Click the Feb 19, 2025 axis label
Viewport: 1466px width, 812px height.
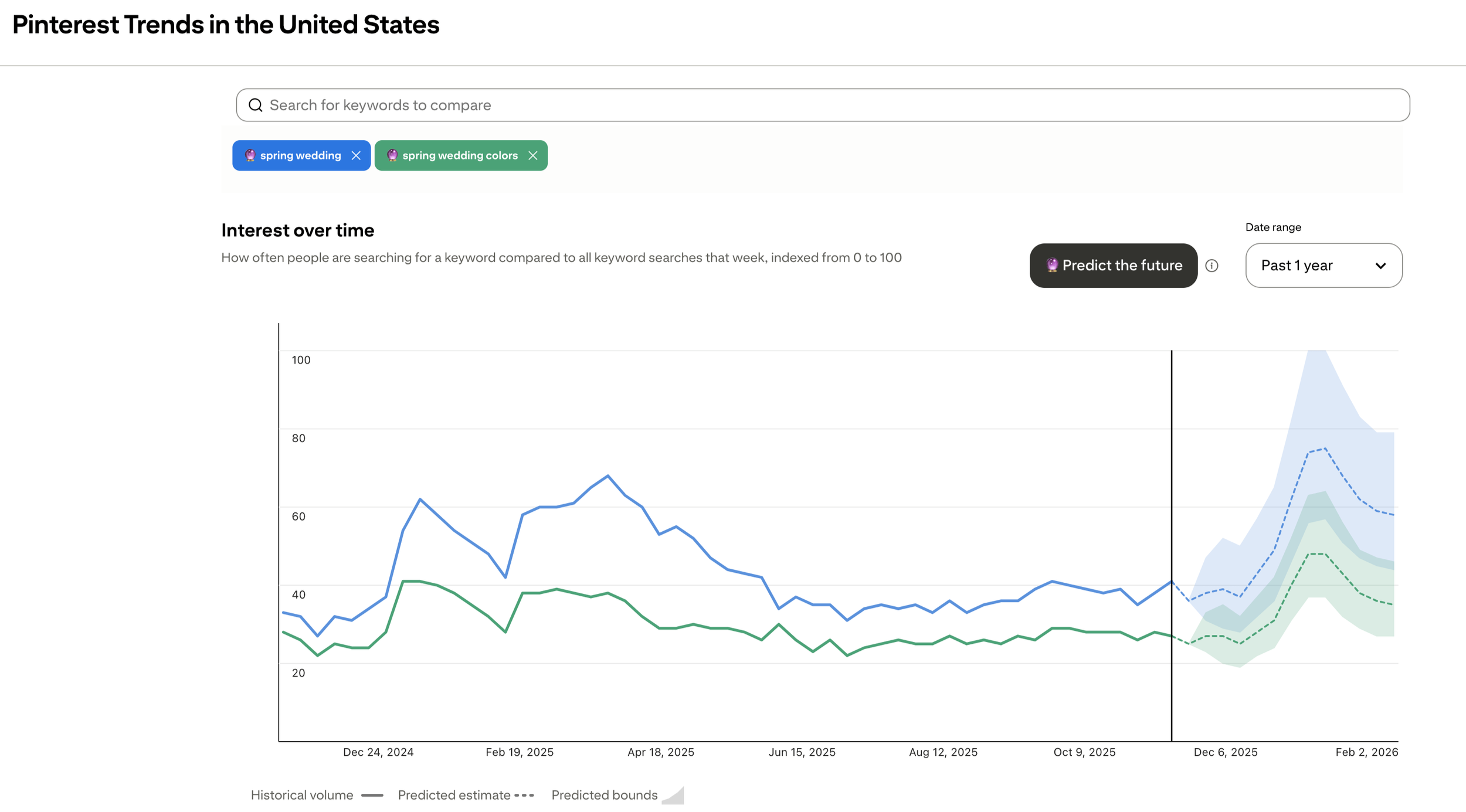(520, 752)
